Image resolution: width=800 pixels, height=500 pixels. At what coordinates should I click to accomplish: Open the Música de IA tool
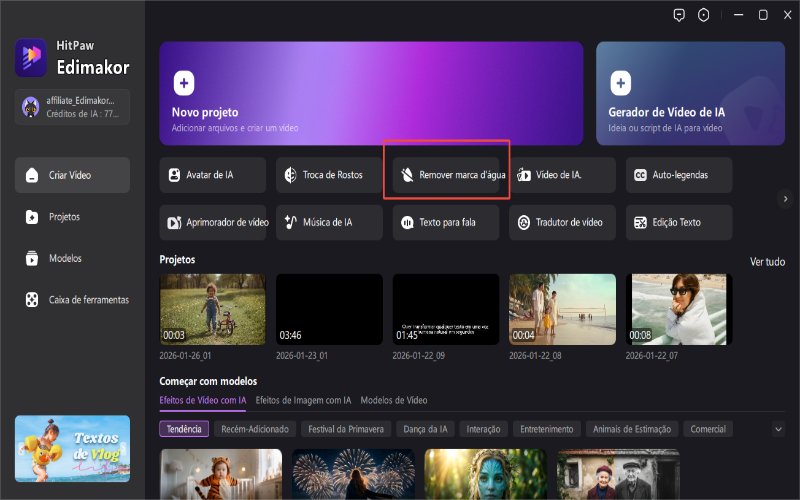[x=329, y=222]
